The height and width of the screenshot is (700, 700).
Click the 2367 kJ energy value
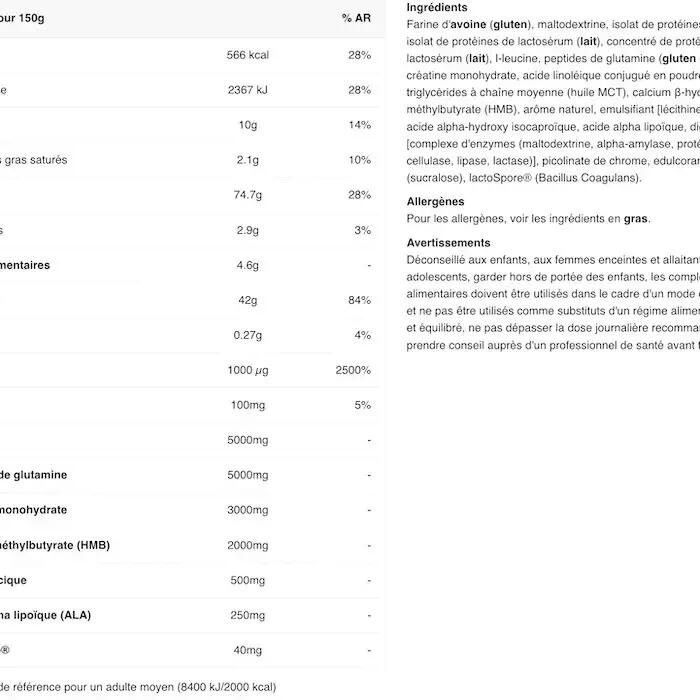tap(248, 90)
